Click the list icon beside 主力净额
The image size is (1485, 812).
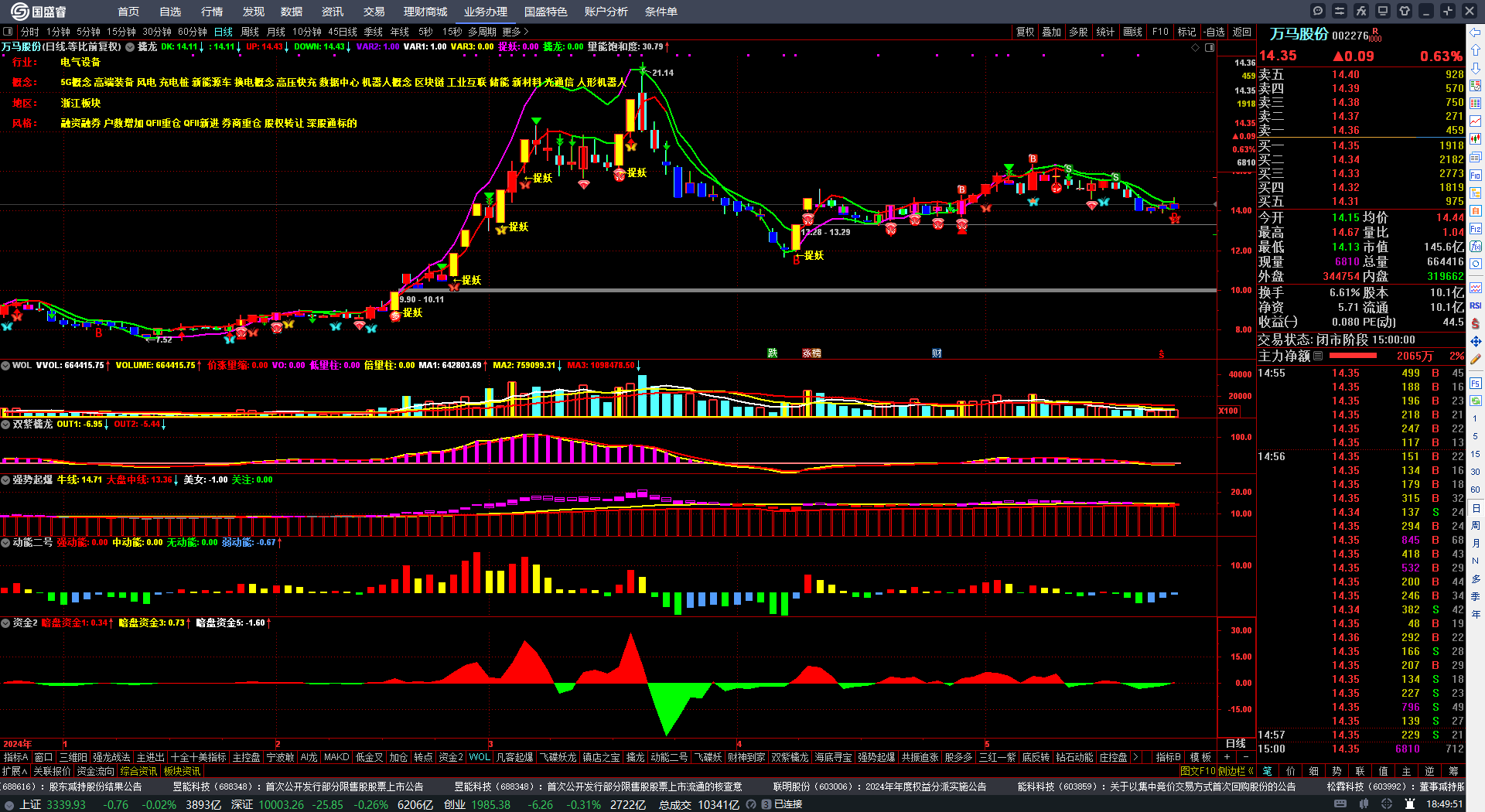(x=1318, y=357)
